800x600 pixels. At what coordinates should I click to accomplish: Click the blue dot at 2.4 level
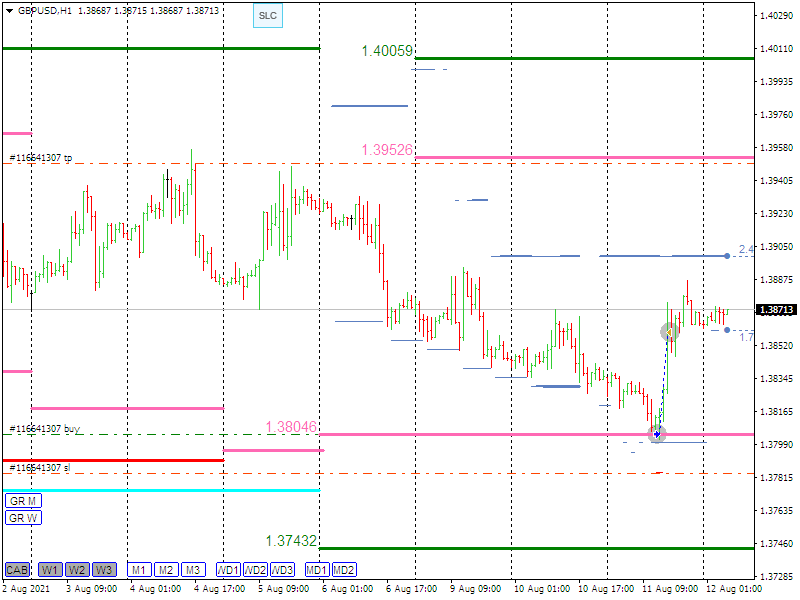pos(727,256)
